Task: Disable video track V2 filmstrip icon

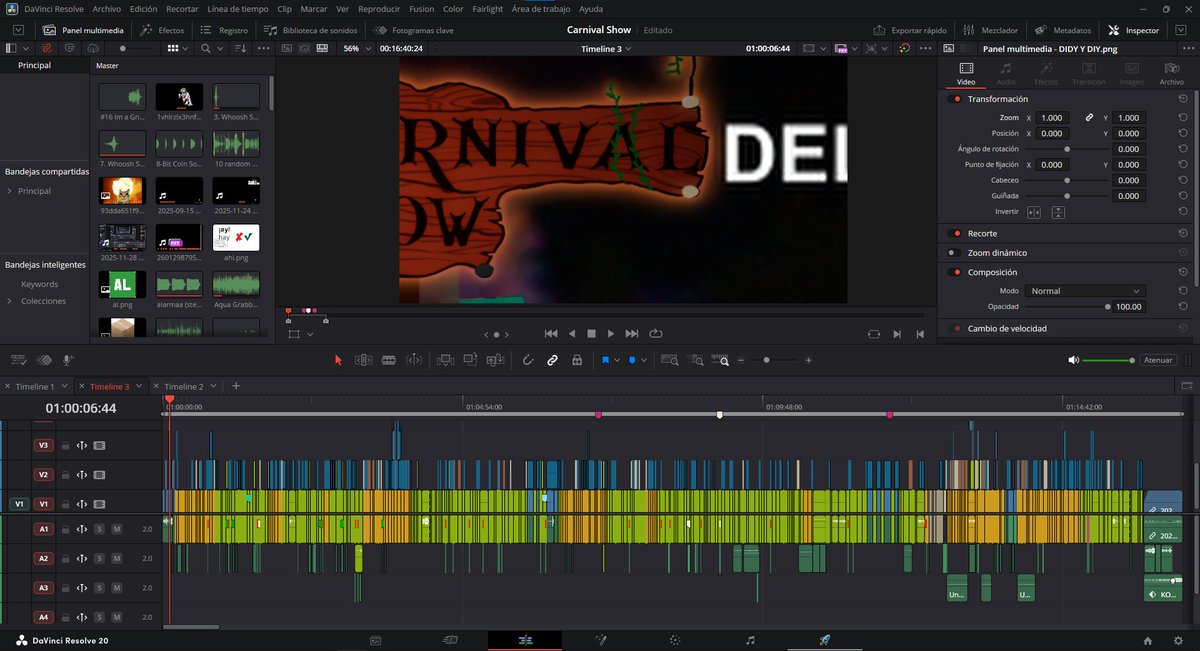Action: pyautogui.click(x=99, y=475)
